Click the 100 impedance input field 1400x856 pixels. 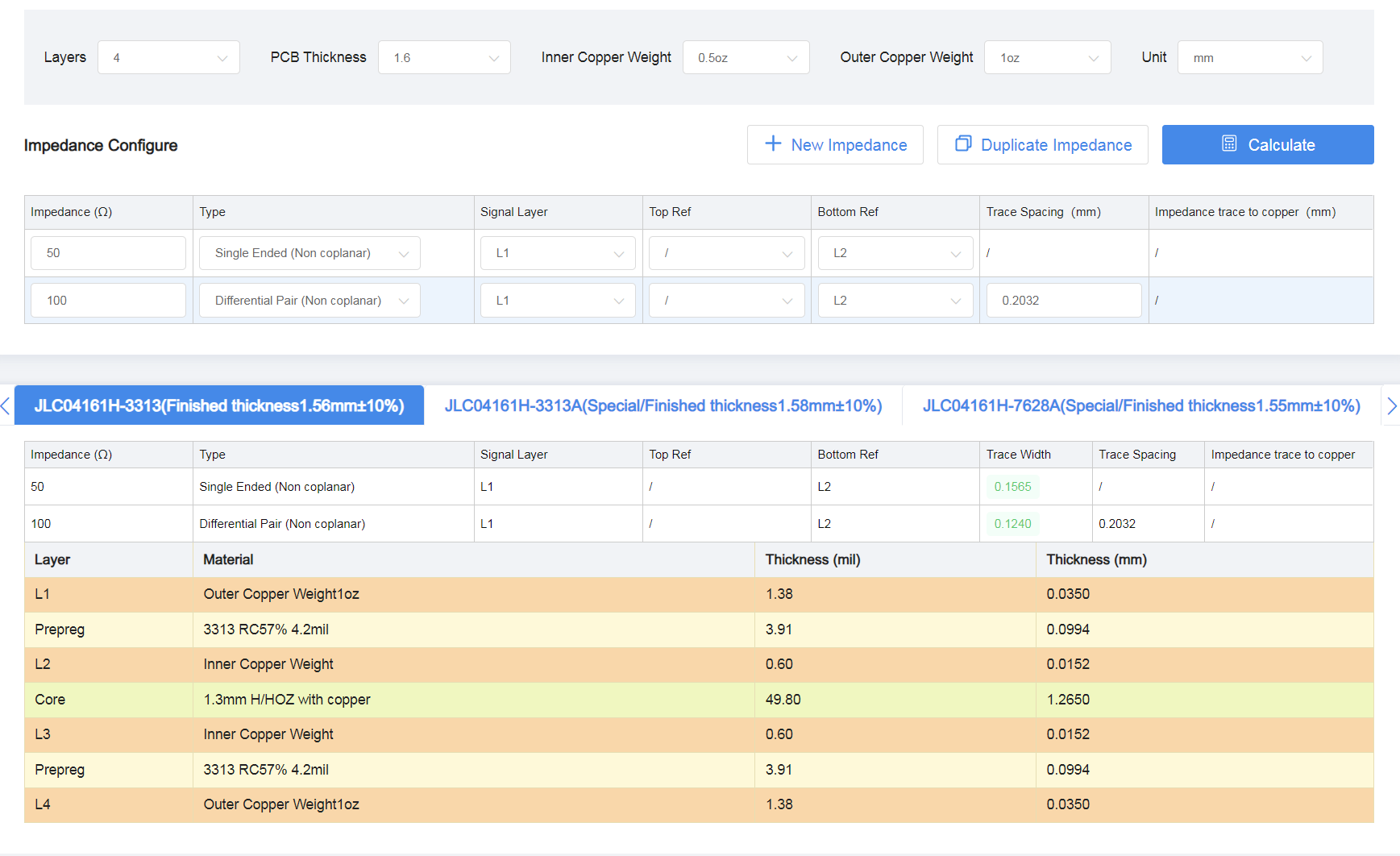coord(108,301)
